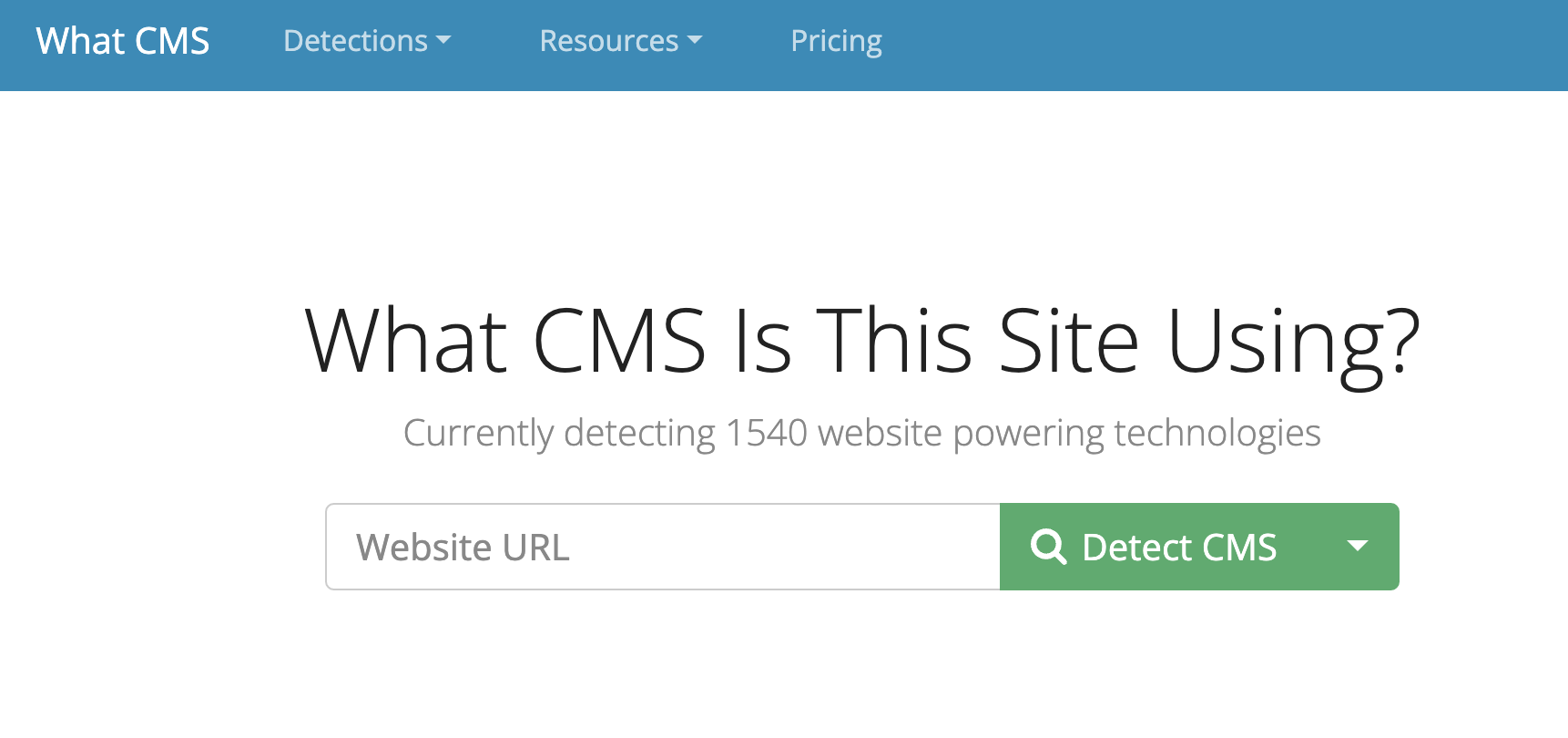This screenshot has height=738, width=1568.
Task: Click the word 'technologies' in the subtitle
Action: pyautogui.click(x=1217, y=434)
